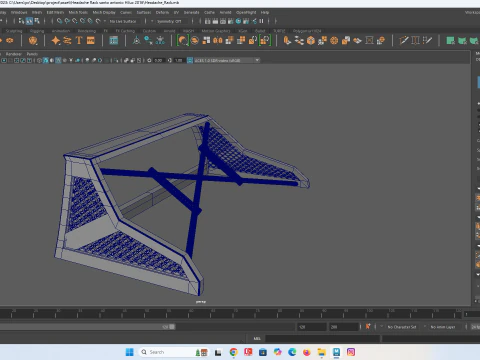Click the orange four-pointed star shelf icon

click(56, 41)
